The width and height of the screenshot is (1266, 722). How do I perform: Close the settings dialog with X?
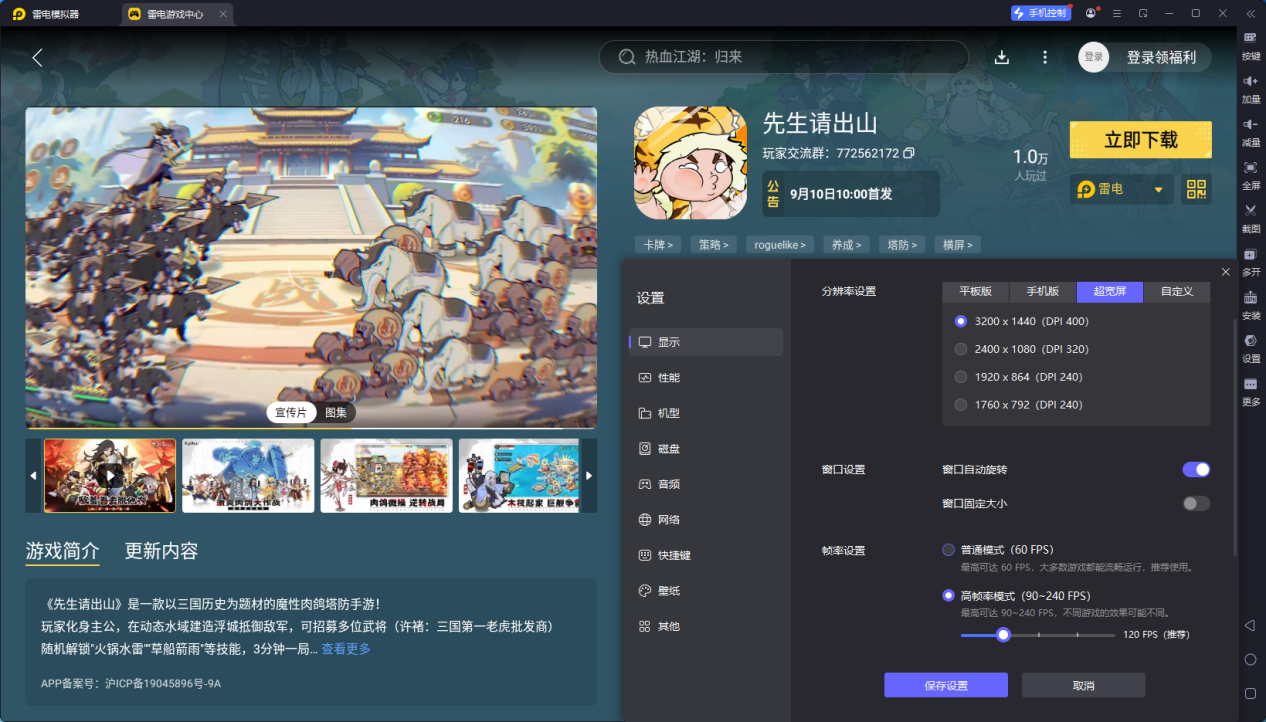(1226, 272)
